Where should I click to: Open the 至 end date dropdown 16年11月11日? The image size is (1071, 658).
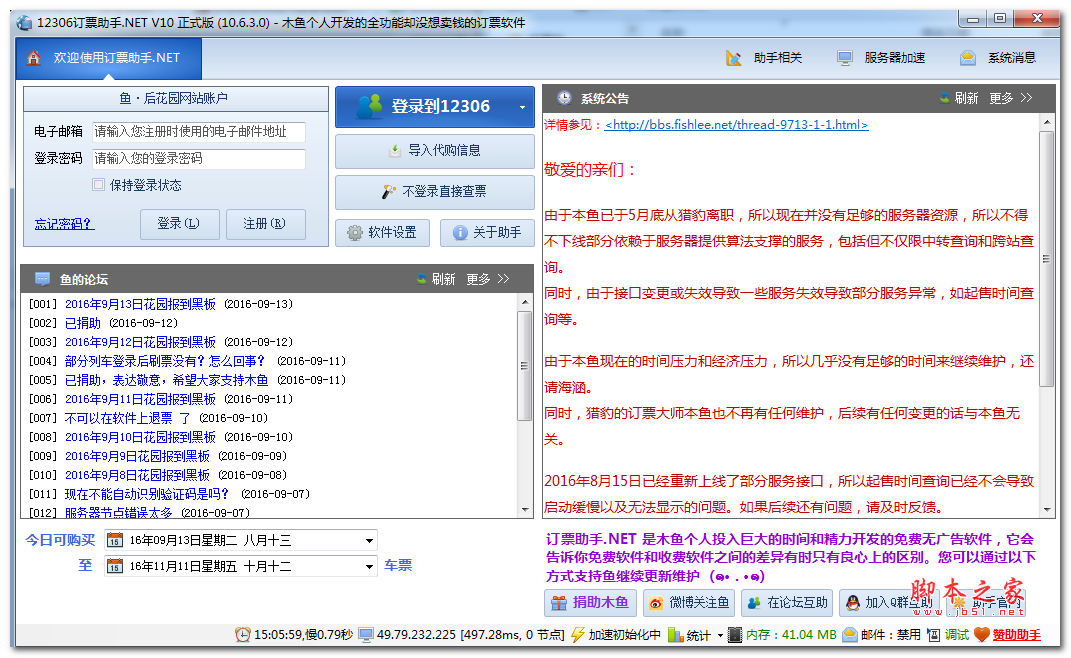(370, 566)
